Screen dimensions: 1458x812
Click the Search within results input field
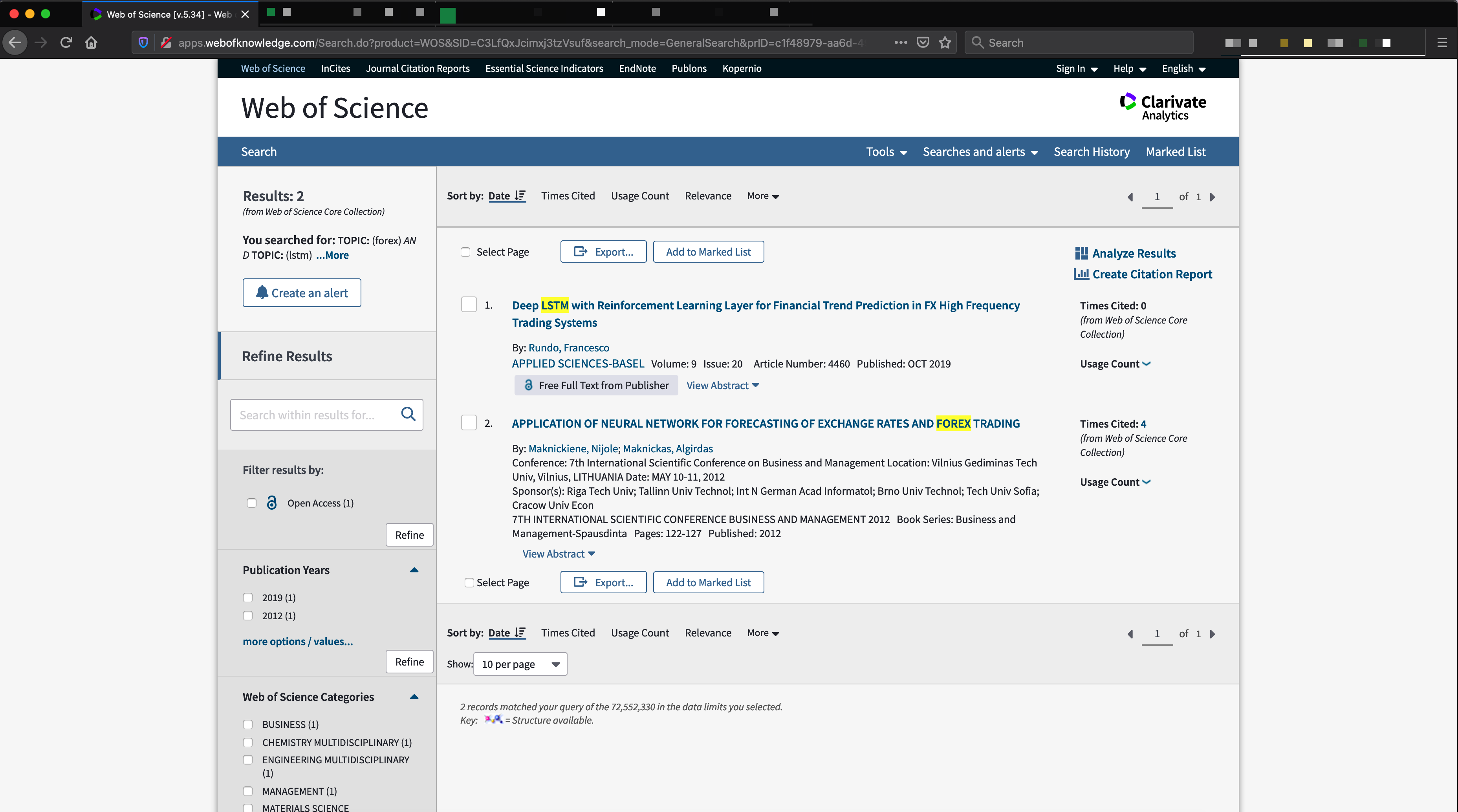tap(314, 415)
